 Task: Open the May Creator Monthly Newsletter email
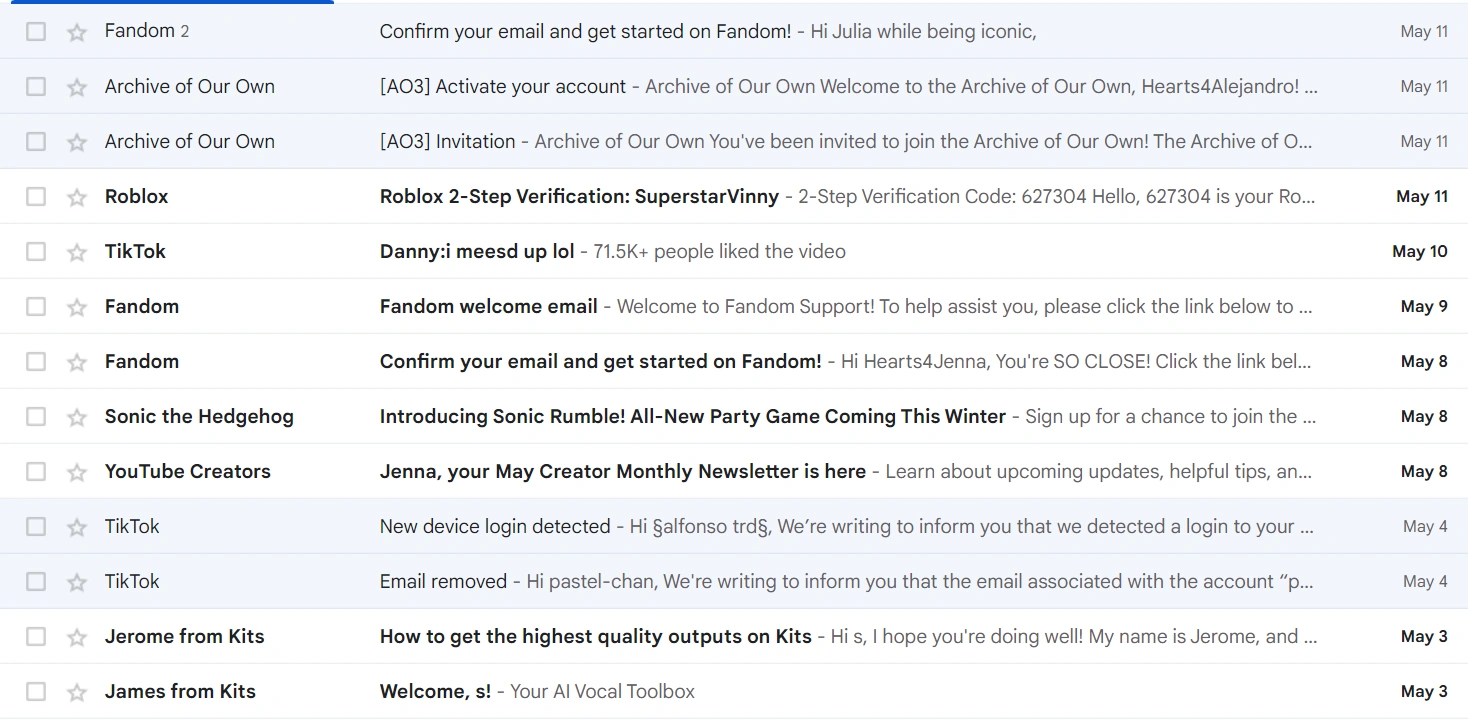[x=622, y=472]
